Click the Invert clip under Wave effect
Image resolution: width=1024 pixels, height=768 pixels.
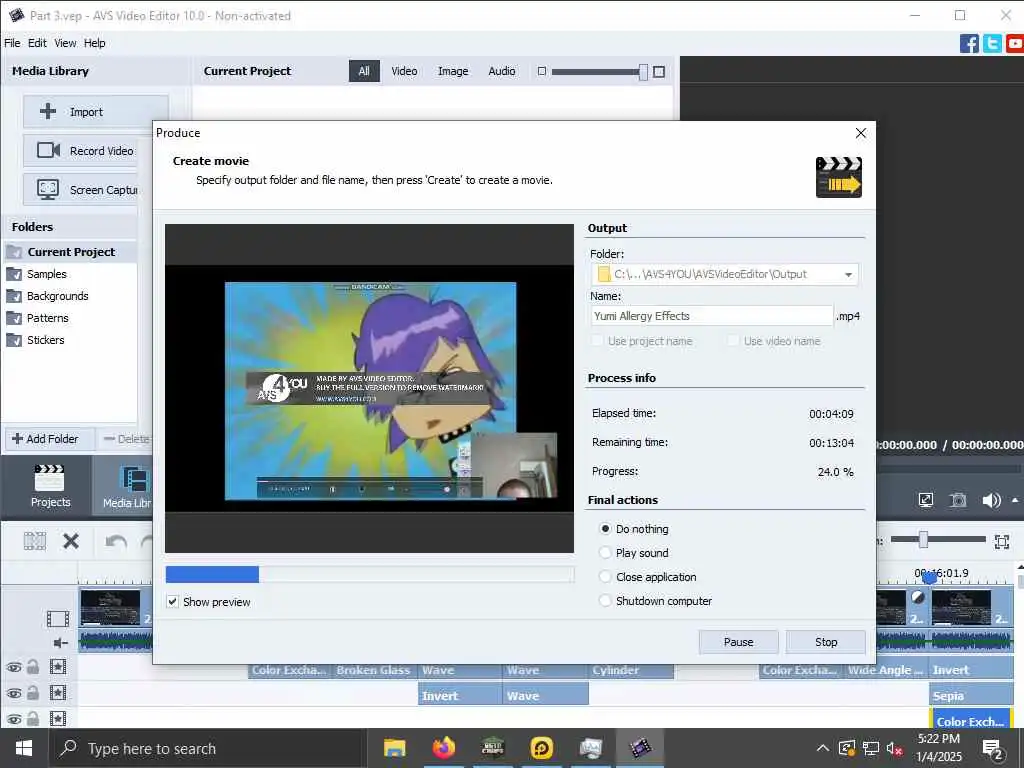460,696
